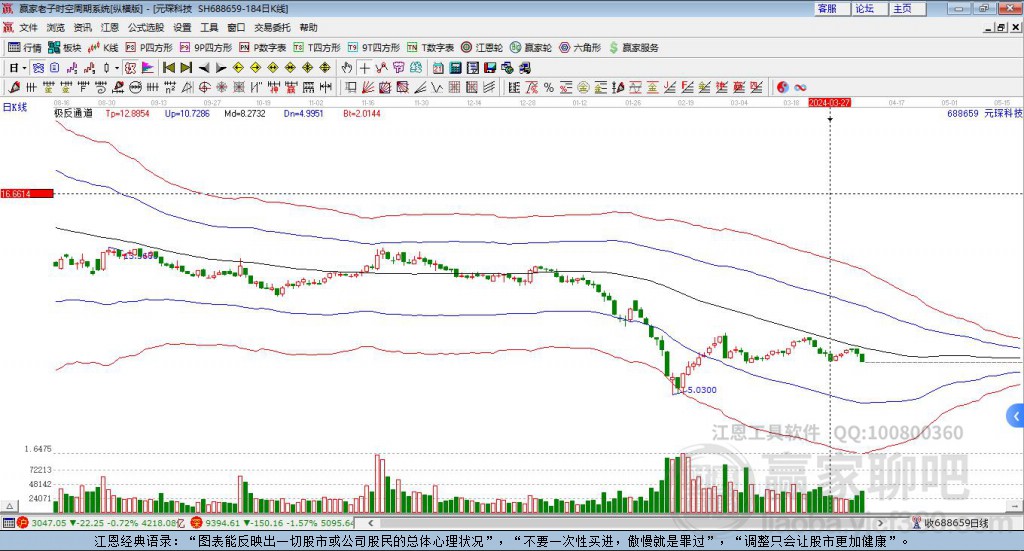Click the 主页 homepage button
1024x551 pixels.
[908, 8]
